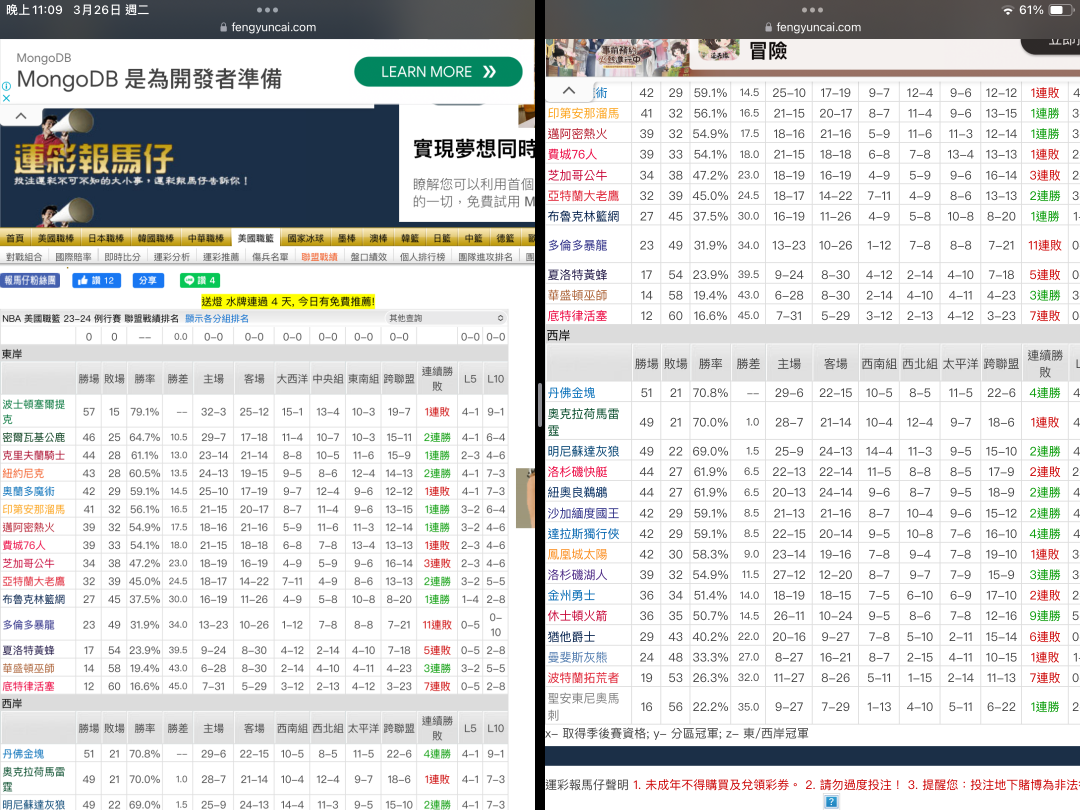
Task: Open the 達拉斯獨行俠 team link
Action: coord(583,534)
